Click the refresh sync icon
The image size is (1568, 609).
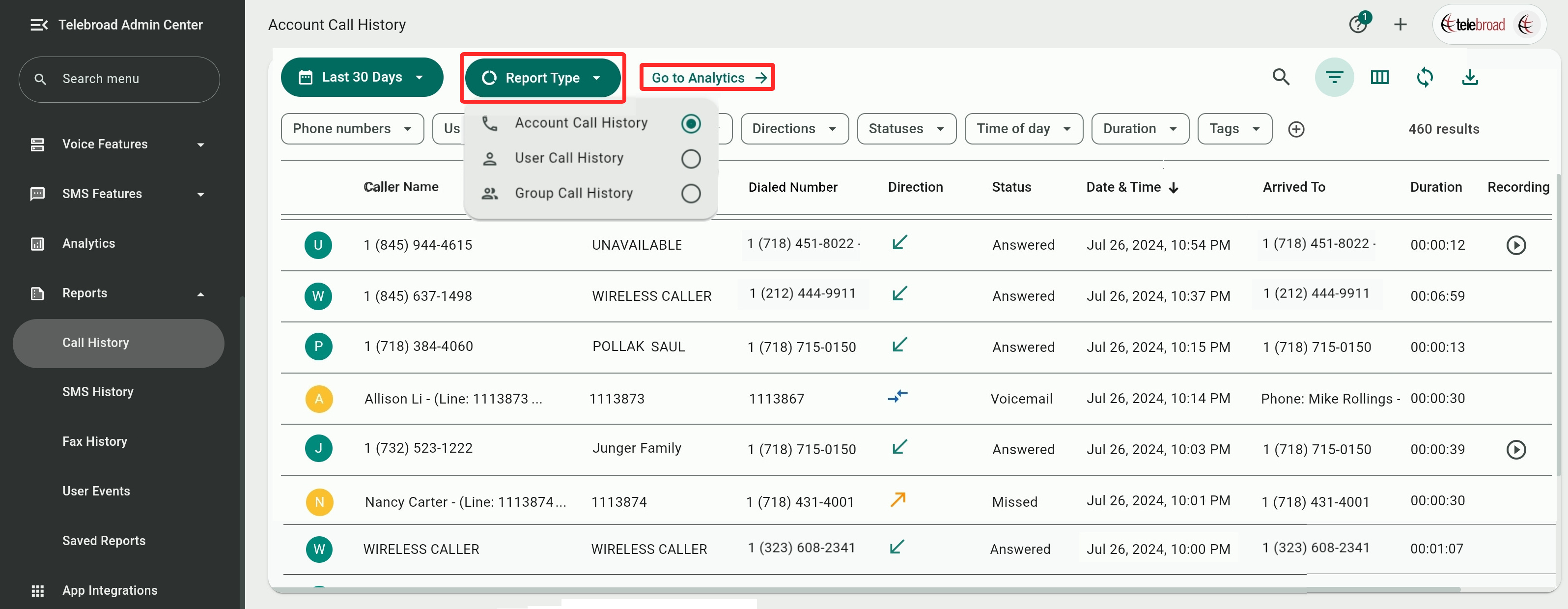click(1425, 77)
